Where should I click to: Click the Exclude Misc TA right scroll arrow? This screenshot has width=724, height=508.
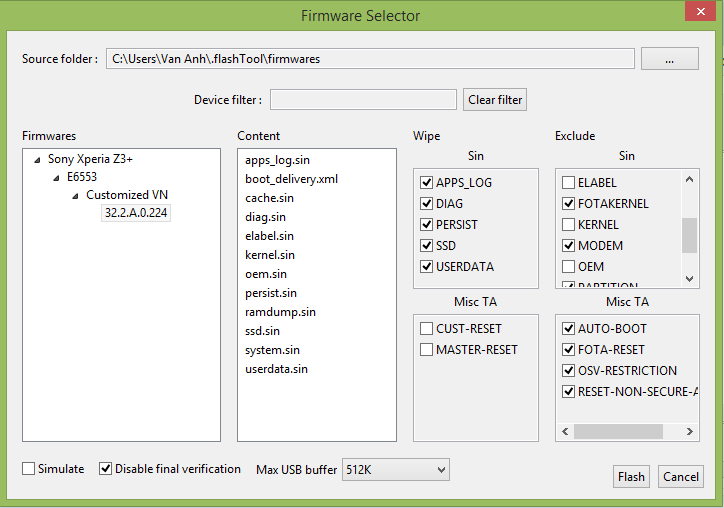tap(689, 432)
